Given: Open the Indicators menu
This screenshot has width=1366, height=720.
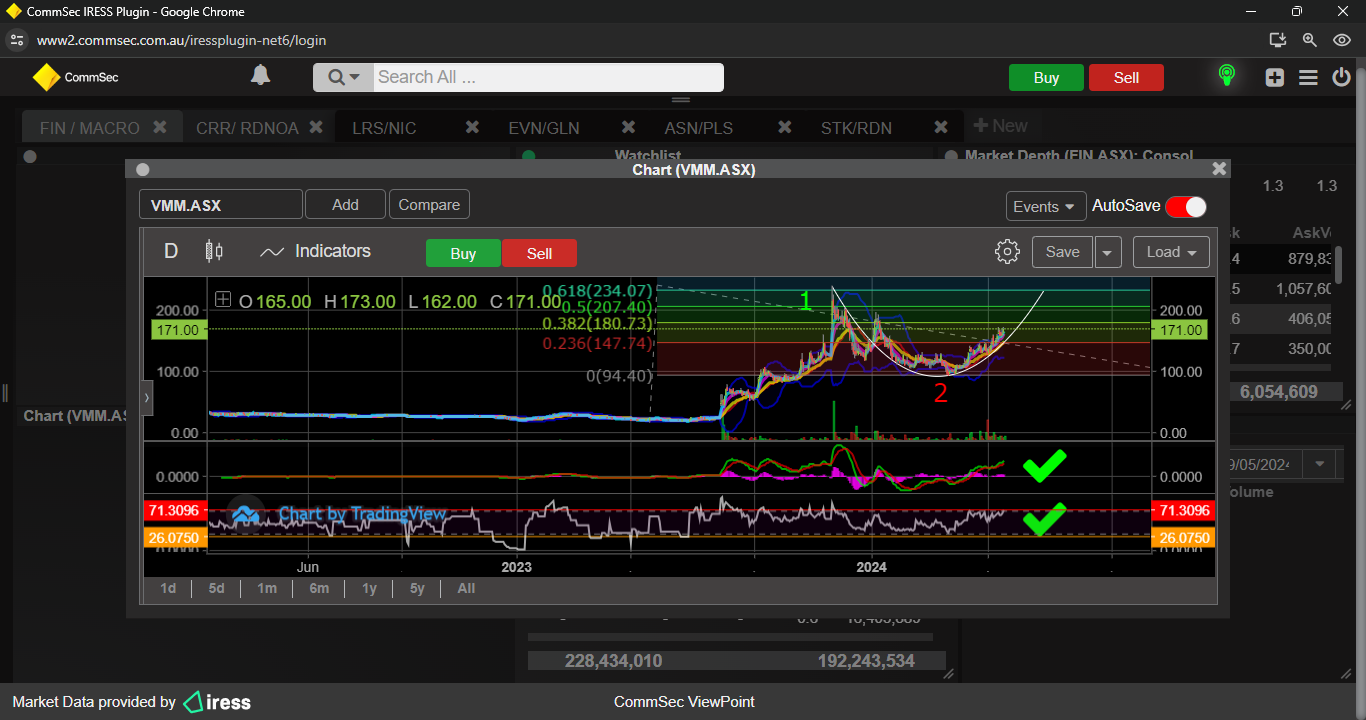Looking at the screenshot, I should tap(315, 251).
